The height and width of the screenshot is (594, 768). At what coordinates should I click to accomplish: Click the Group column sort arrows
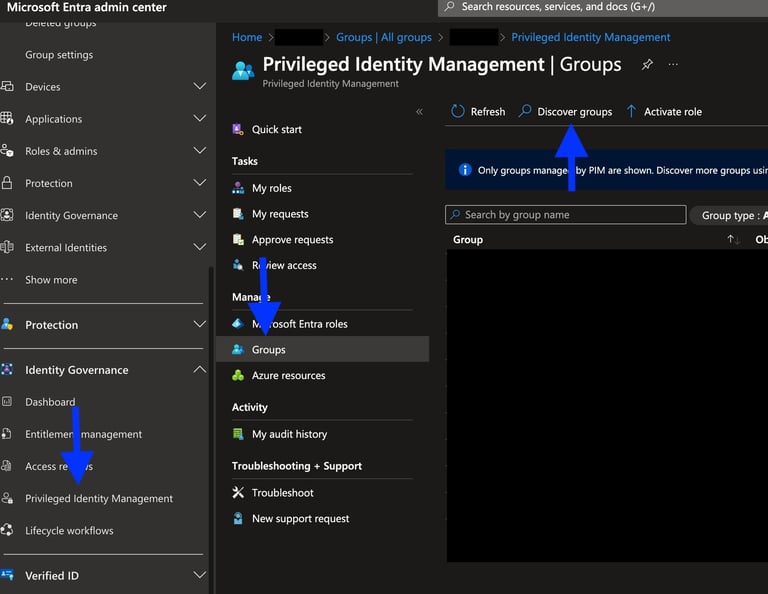(x=733, y=239)
